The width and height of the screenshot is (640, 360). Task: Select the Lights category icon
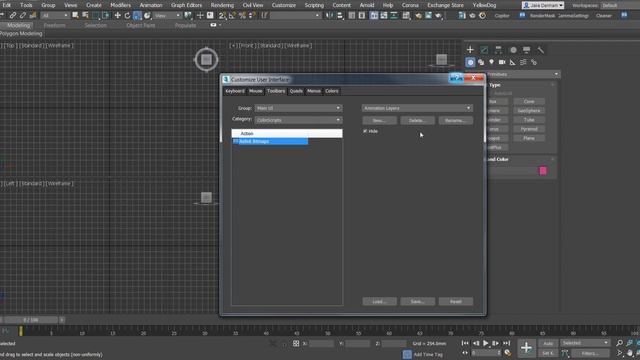491,62
